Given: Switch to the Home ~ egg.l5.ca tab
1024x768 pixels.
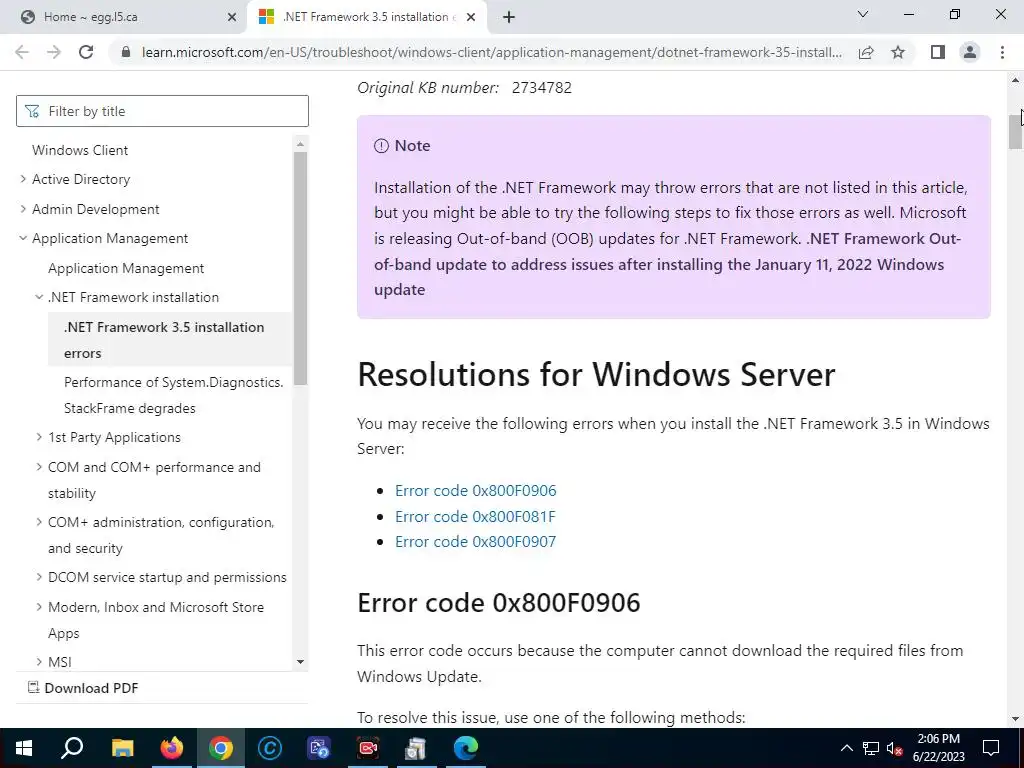Looking at the screenshot, I should pyautogui.click(x=124, y=17).
